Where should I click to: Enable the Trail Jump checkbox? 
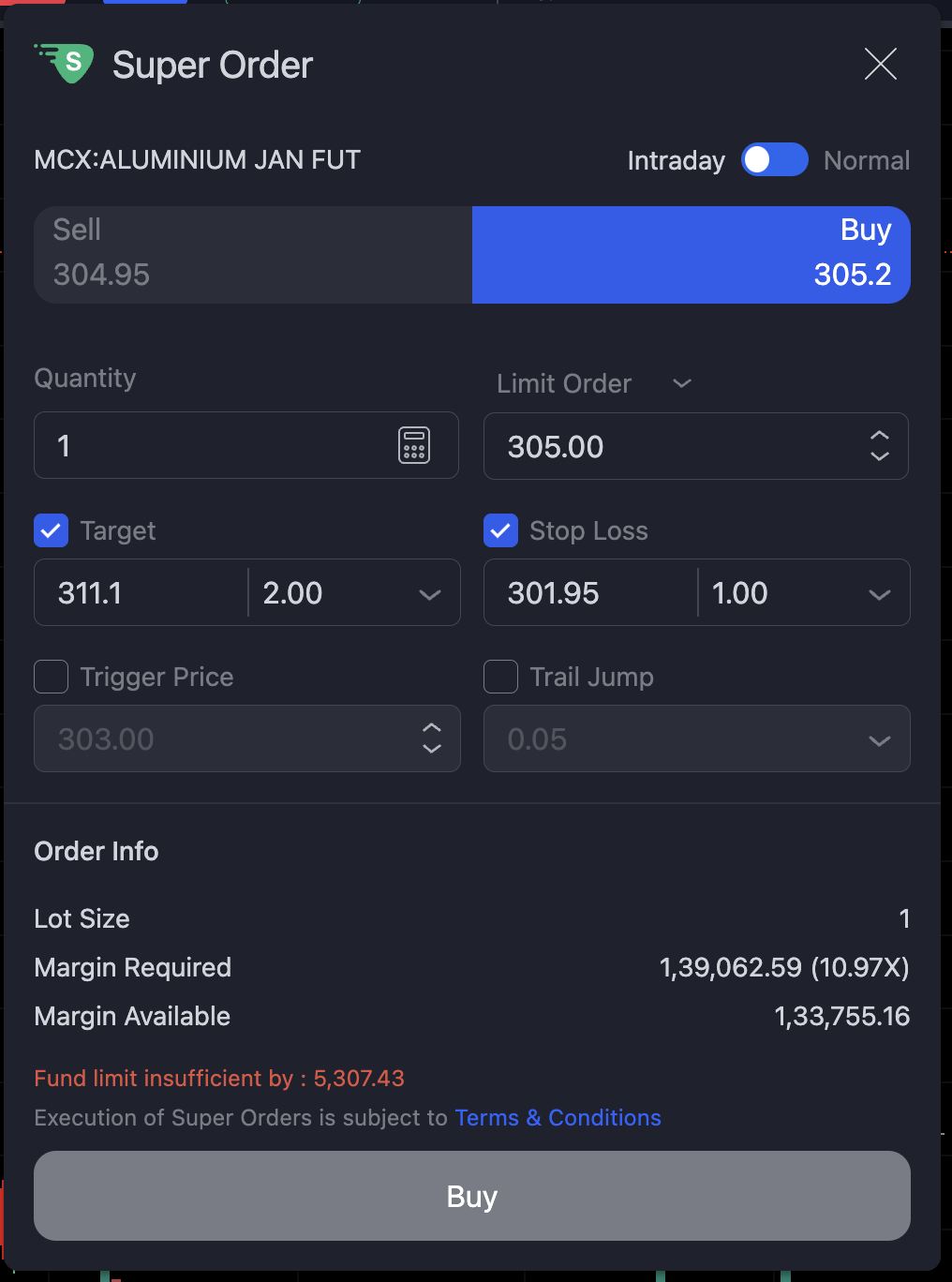point(501,677)
